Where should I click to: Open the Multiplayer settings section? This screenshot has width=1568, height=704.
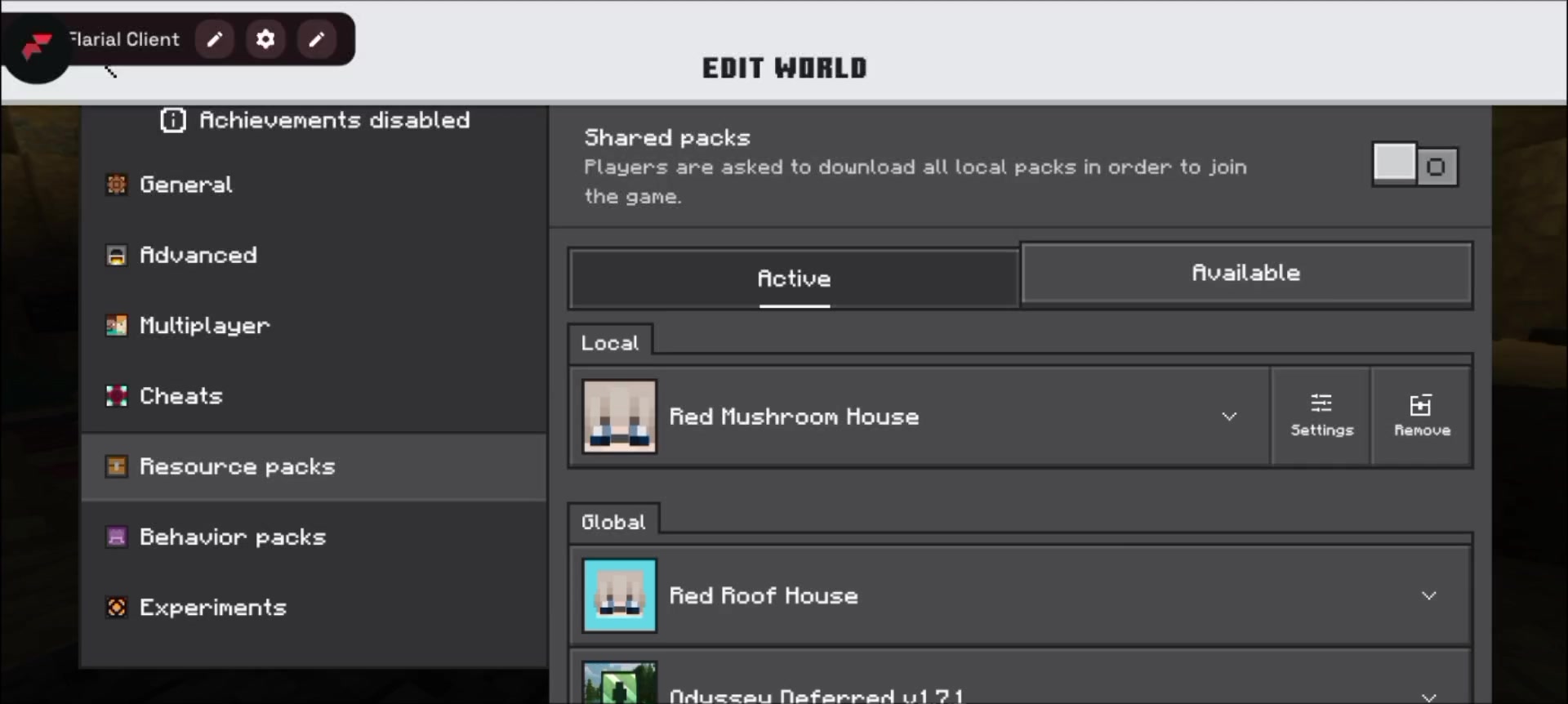pyautogui.click(x=314, y=325)
